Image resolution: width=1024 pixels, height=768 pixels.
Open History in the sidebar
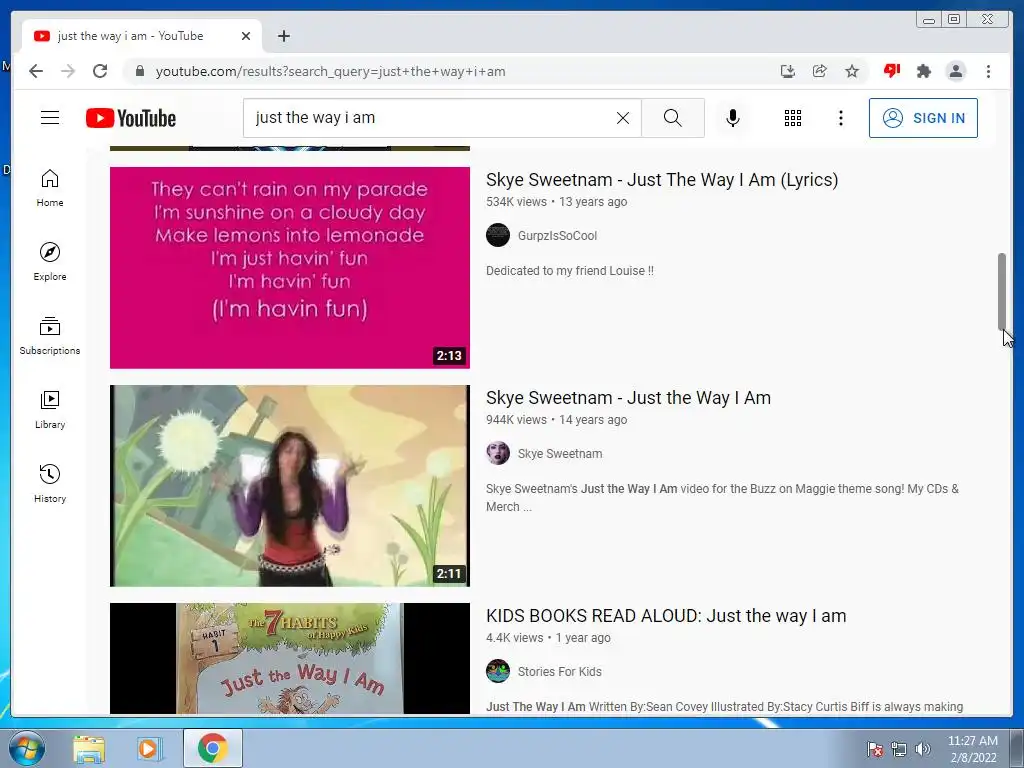(50, 483)
